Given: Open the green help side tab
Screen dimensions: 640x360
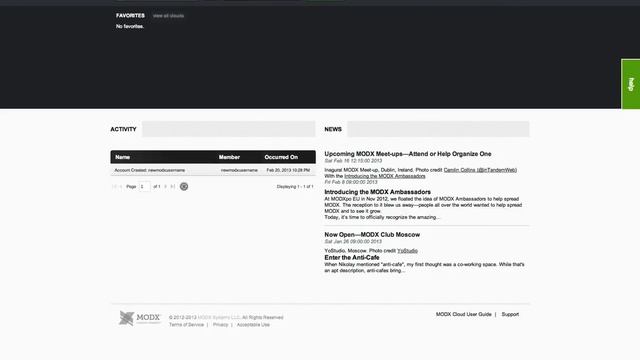Looking at the screenshot, I should (631, 84).
